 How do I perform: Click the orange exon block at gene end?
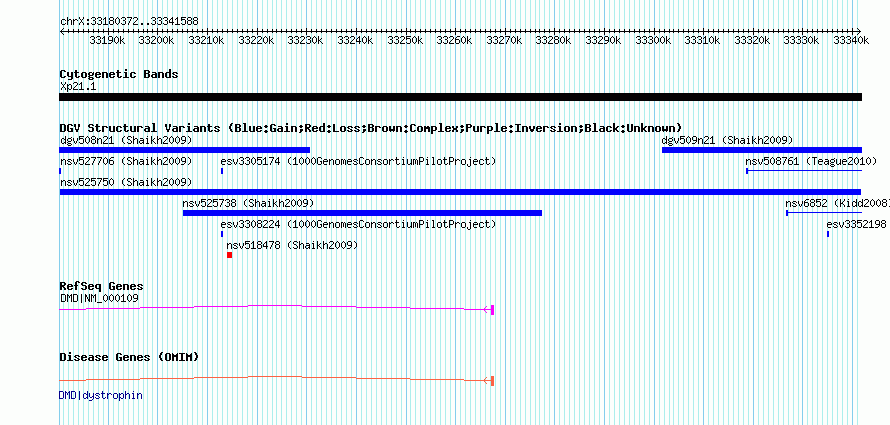(493, 381)
